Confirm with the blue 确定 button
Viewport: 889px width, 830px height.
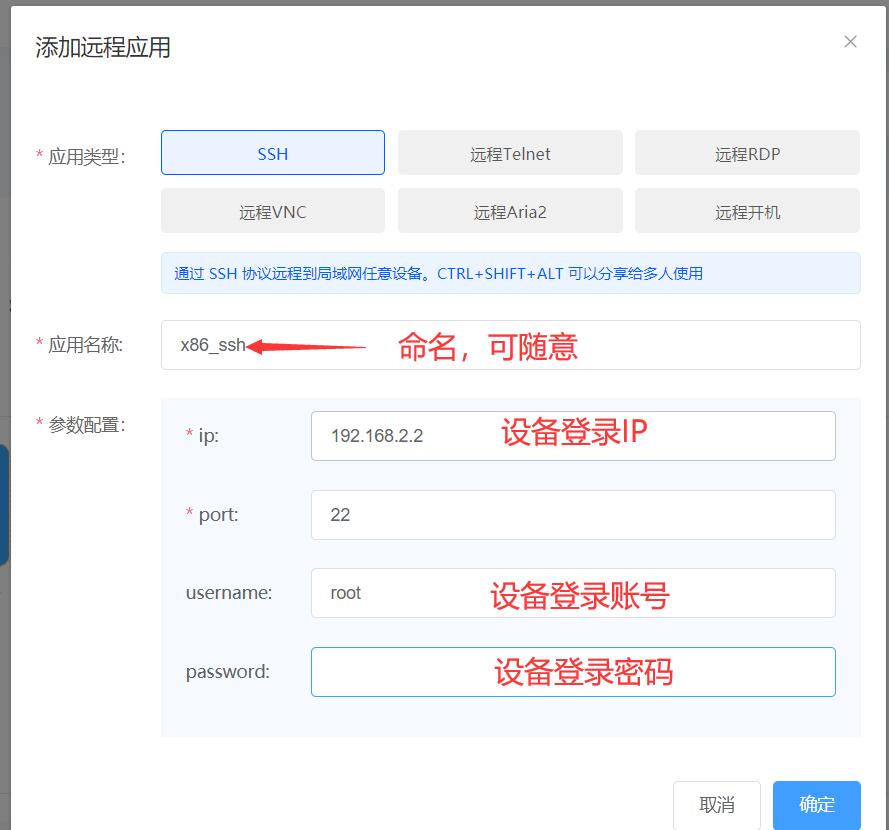816,805
